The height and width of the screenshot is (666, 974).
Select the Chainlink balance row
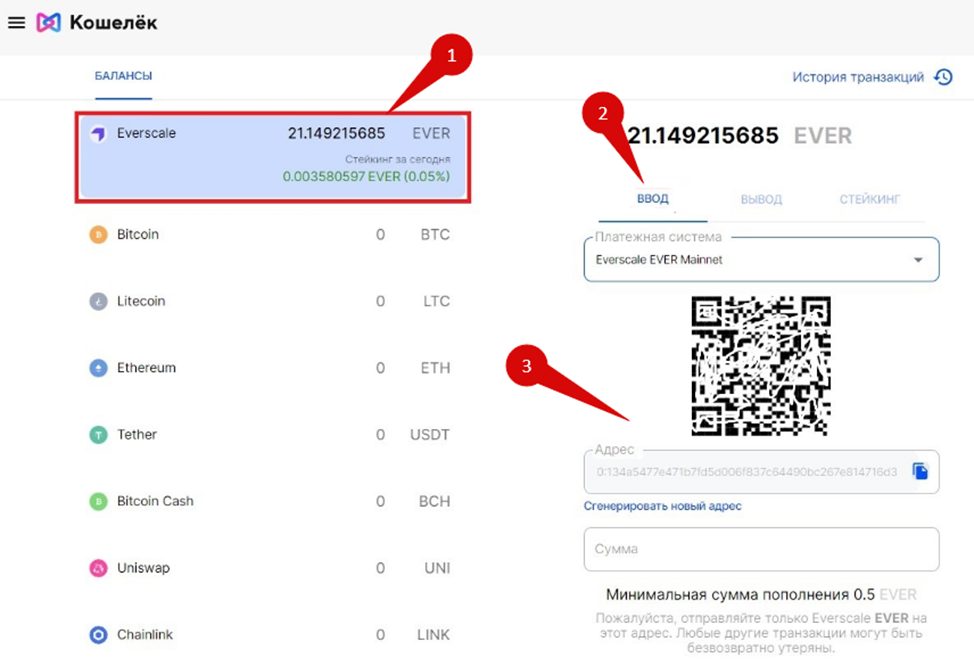coord(270,635)
